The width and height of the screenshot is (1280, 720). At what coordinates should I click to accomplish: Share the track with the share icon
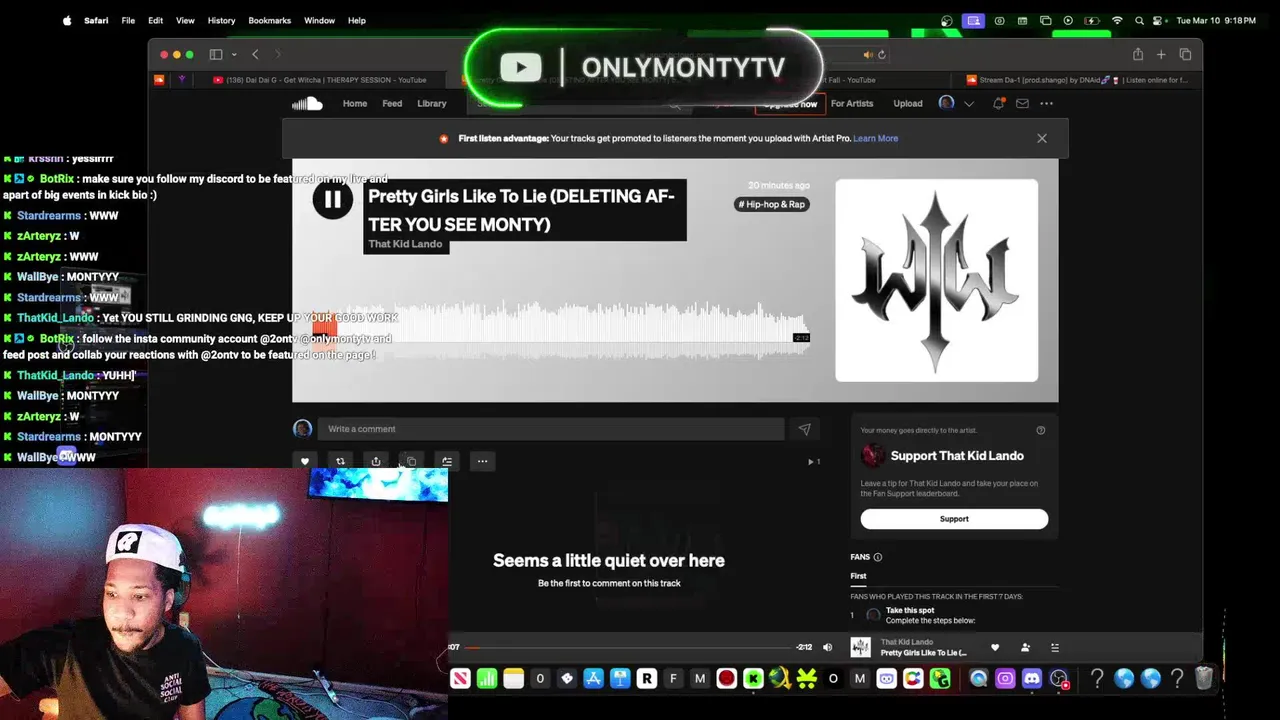pyautogui.click(x=376, y=461)
